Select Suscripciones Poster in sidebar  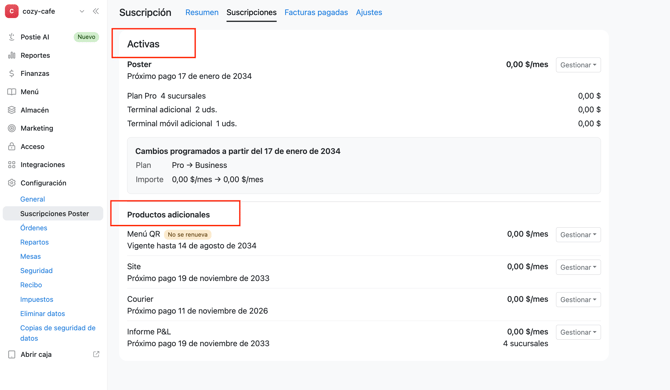53,214
